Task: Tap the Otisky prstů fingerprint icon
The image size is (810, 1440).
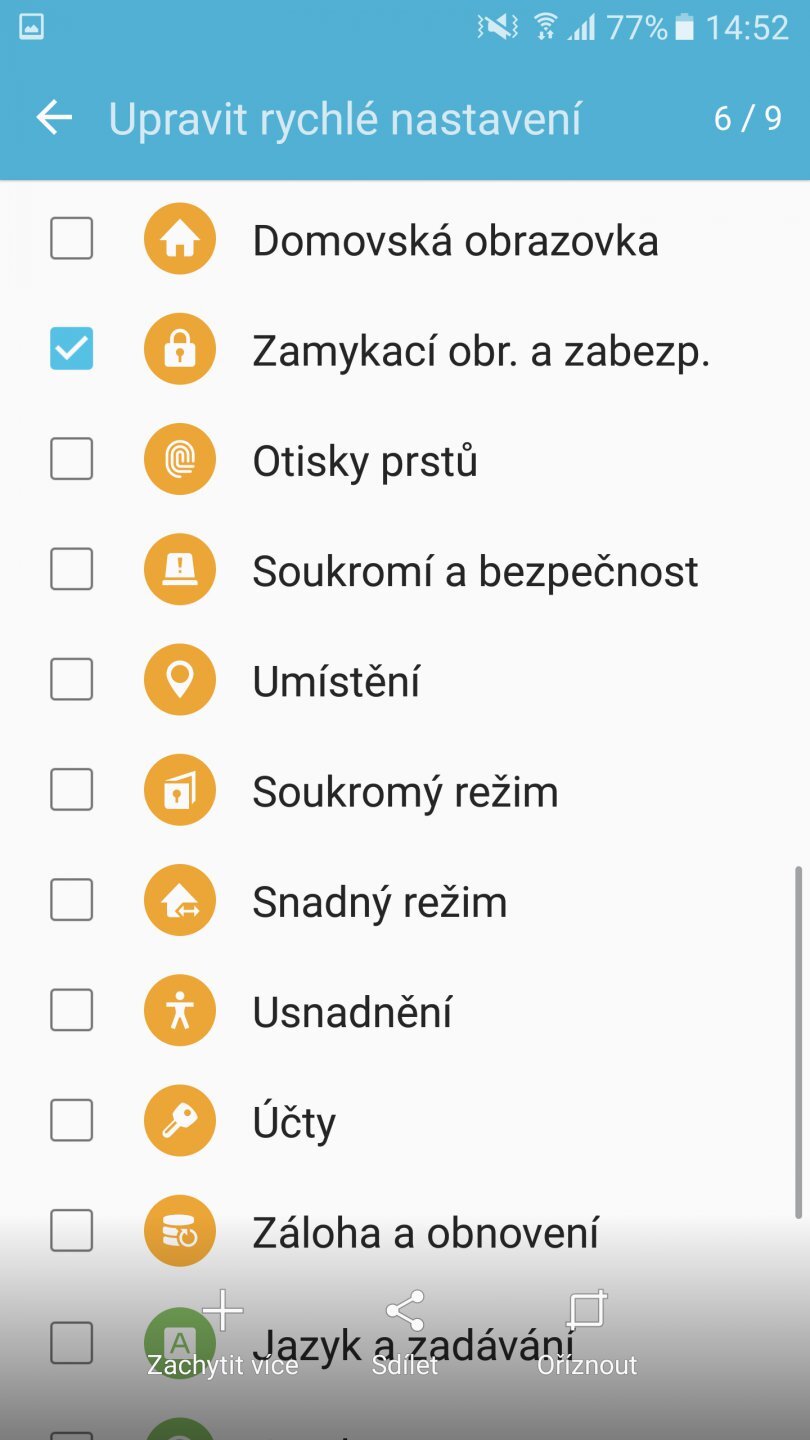Action: point(180,460)
